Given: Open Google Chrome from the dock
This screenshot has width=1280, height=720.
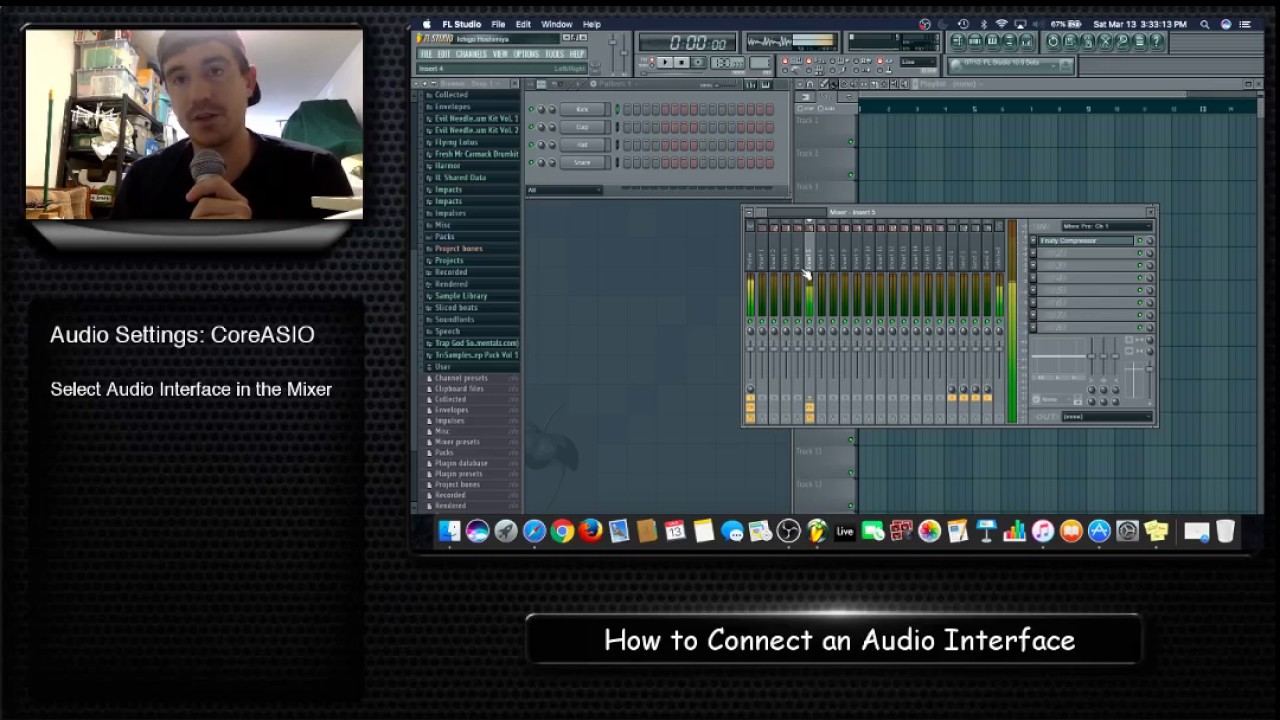Looking at the screenshot, I should click(562, 531).
